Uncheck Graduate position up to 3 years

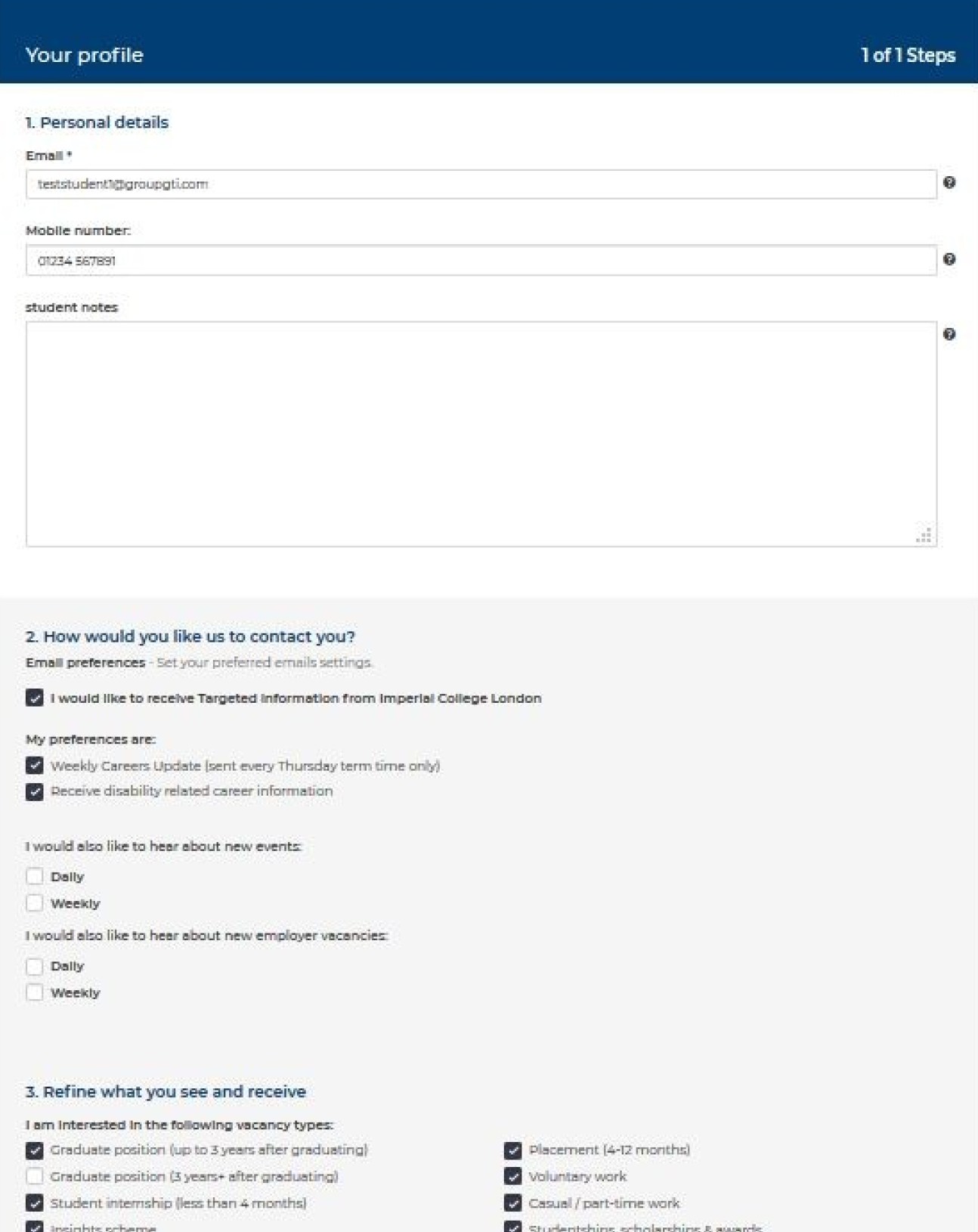coord(35,1150)
